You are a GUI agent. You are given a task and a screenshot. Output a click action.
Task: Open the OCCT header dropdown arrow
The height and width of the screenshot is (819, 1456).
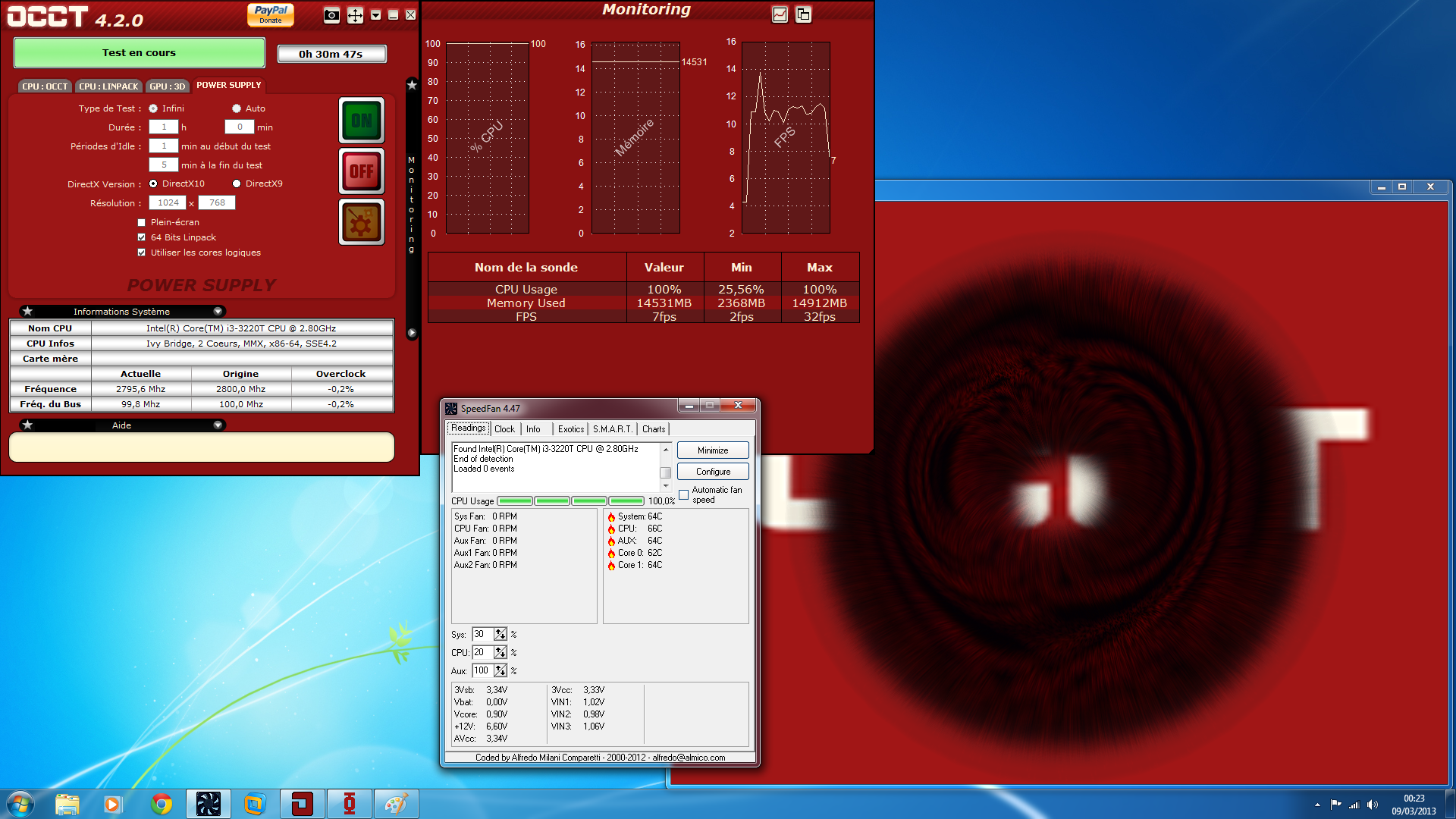[x=376, y=15]
